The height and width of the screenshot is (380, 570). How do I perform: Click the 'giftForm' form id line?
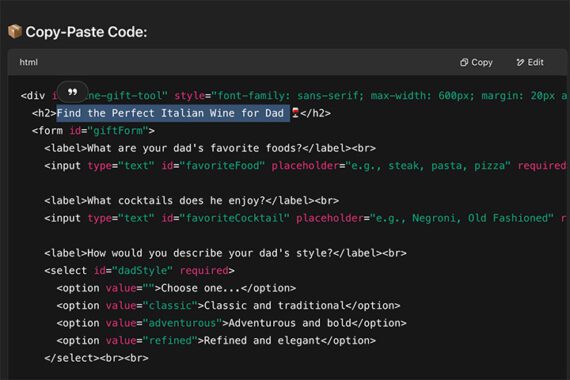coord(93,131)
